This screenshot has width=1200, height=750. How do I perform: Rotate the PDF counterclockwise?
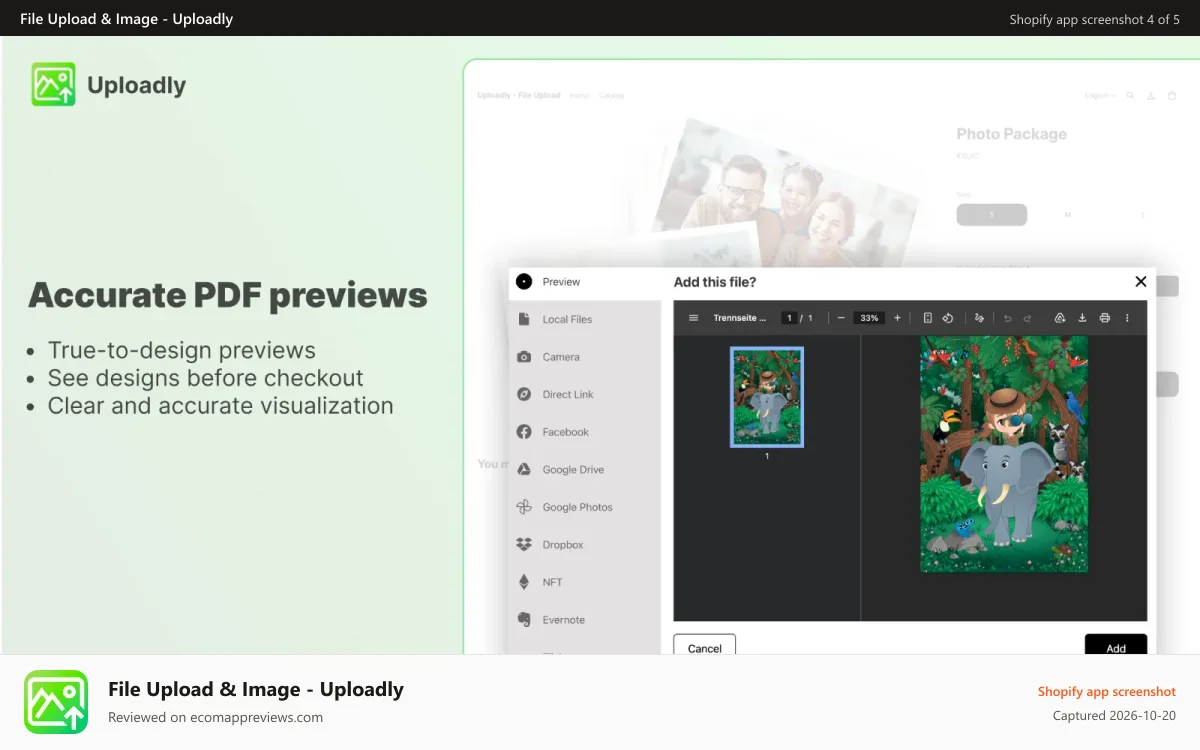coord(947,318)
